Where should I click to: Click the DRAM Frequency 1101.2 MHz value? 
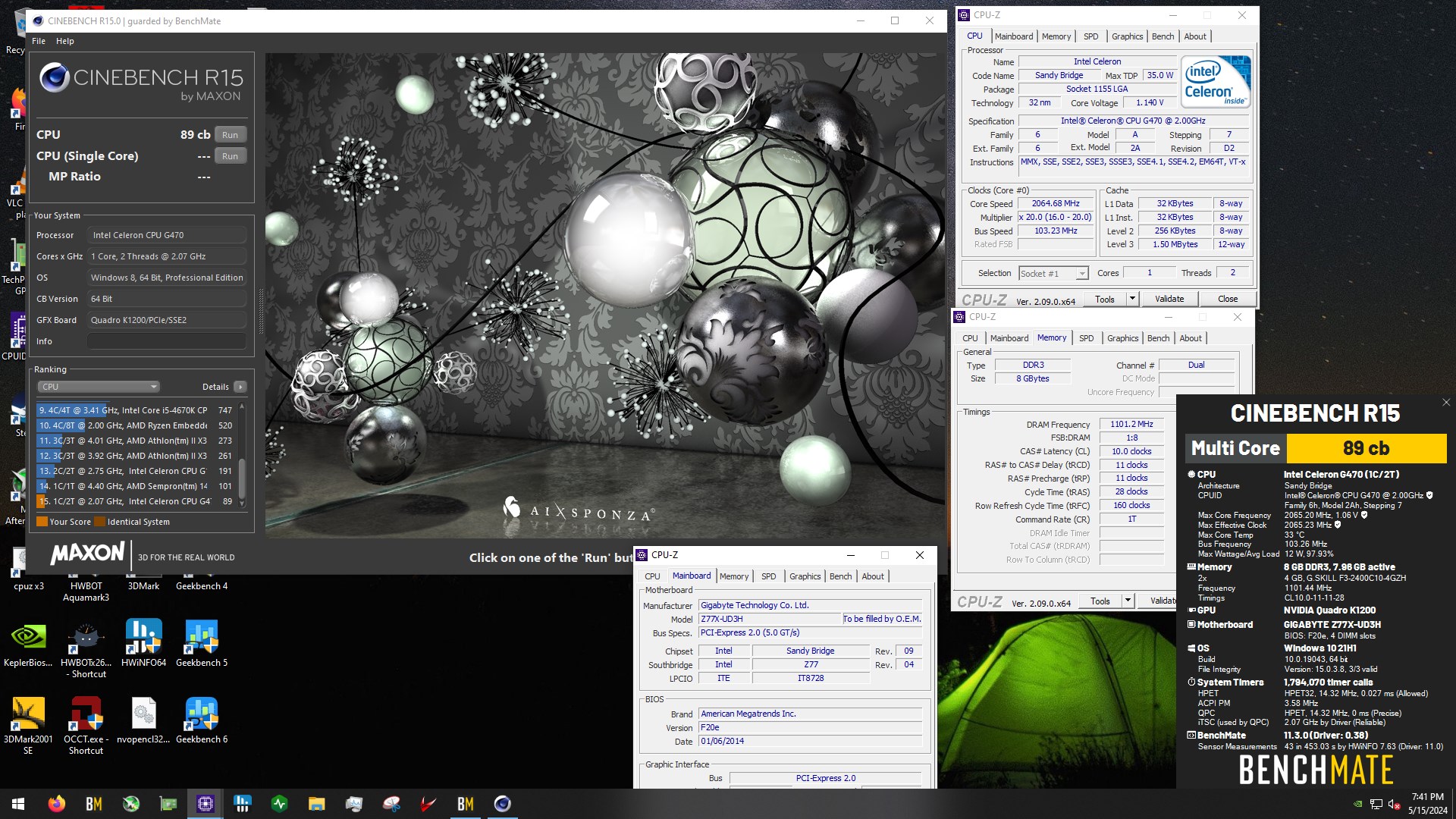click(1131, 425)
